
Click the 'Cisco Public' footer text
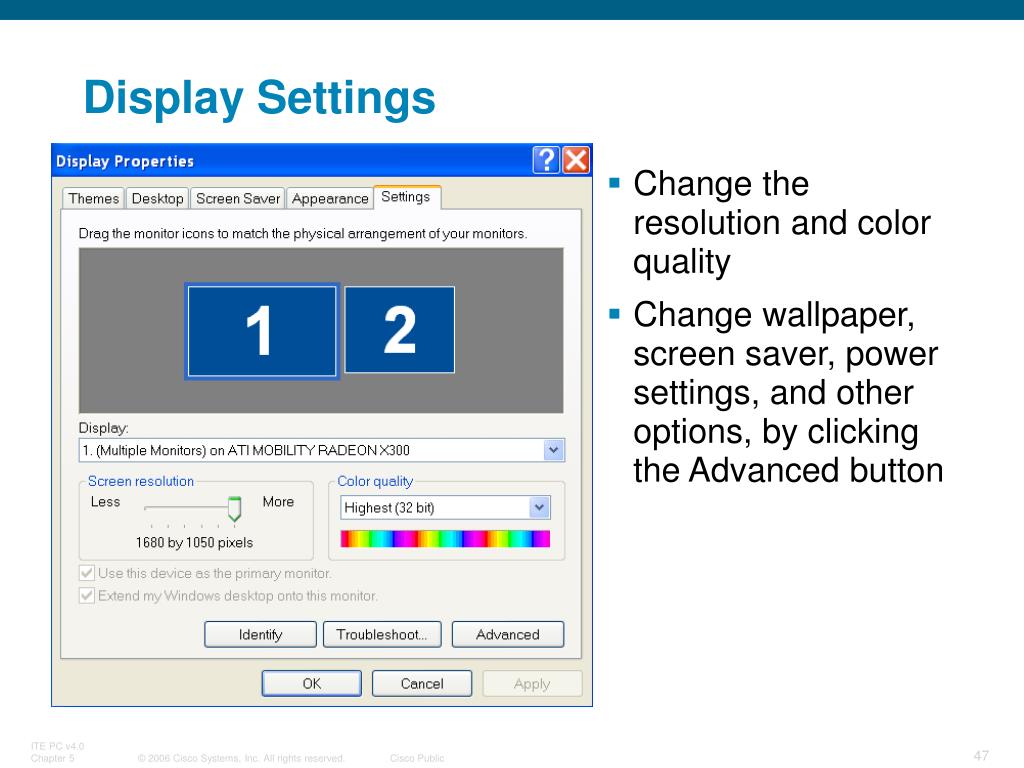(417, 758)
